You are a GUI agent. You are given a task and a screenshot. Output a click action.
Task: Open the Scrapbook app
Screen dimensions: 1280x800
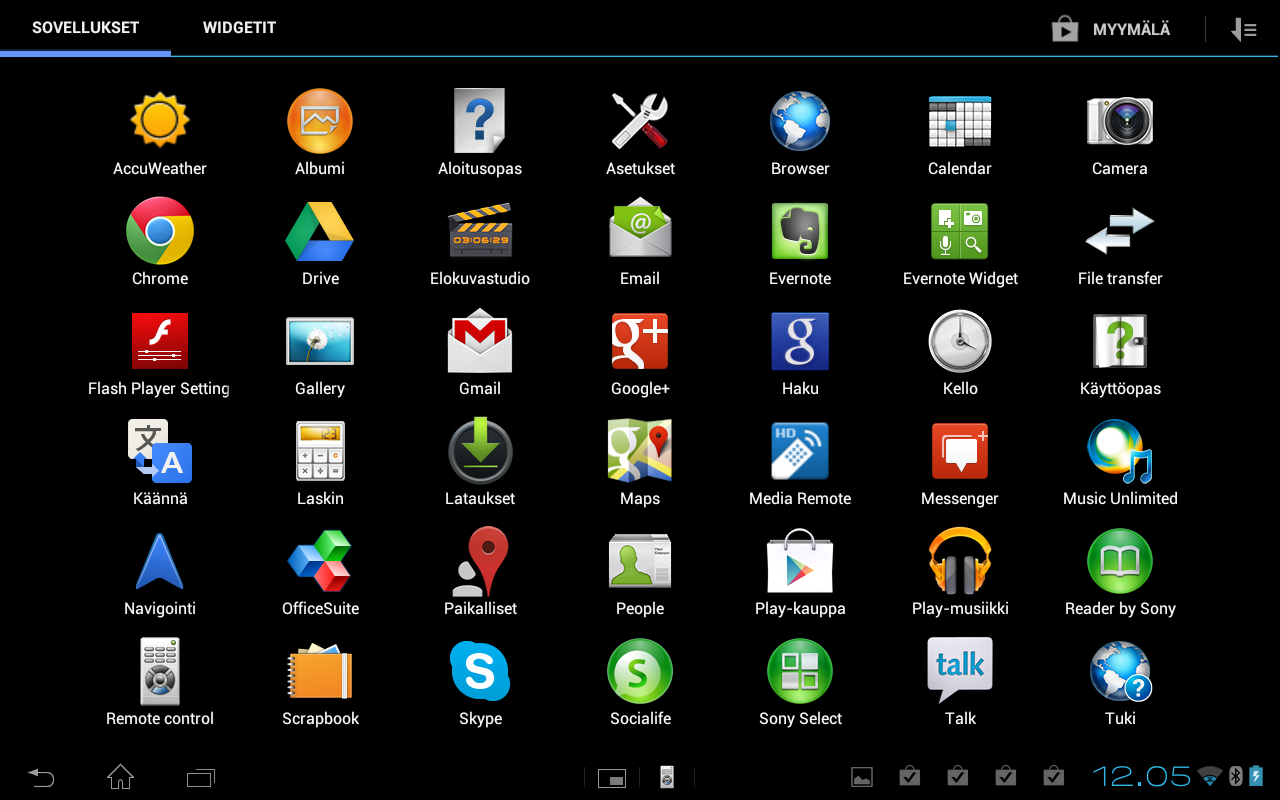coord(320,671)
